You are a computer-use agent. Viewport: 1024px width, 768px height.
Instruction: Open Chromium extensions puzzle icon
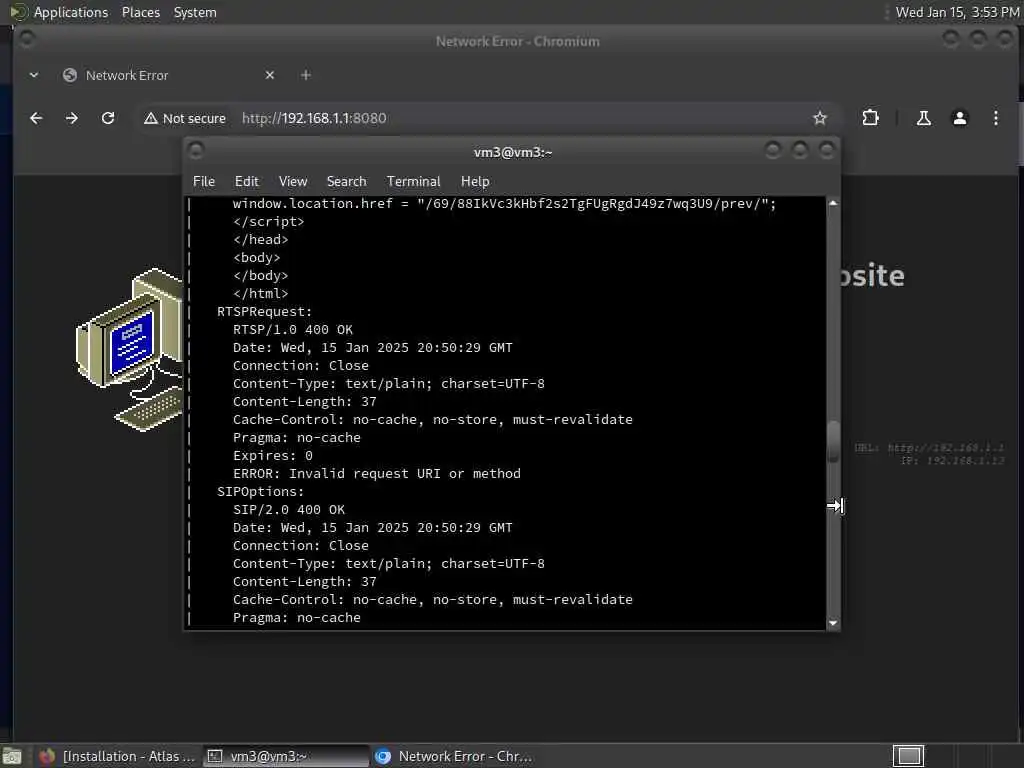(870, 118)
